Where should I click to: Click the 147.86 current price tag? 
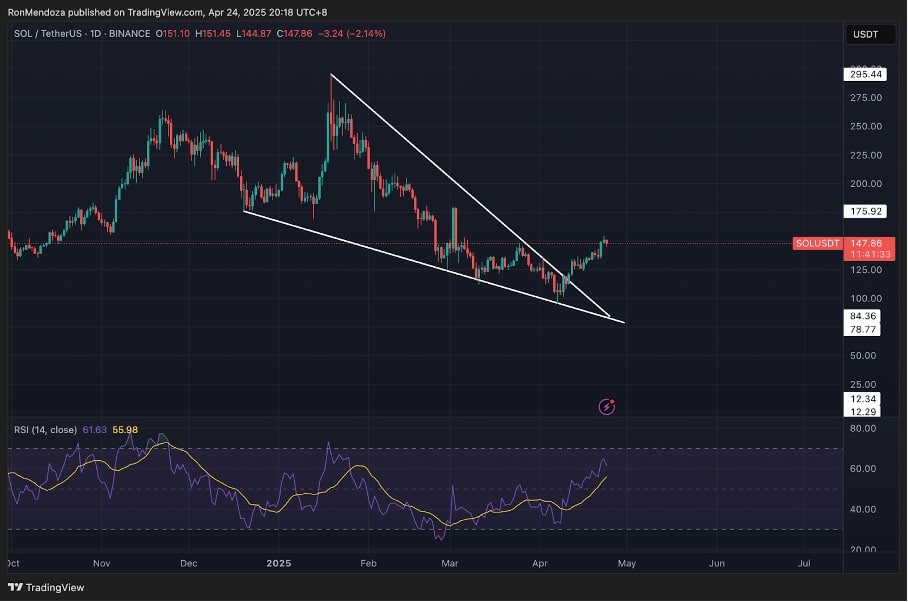(x=866, y=243)
